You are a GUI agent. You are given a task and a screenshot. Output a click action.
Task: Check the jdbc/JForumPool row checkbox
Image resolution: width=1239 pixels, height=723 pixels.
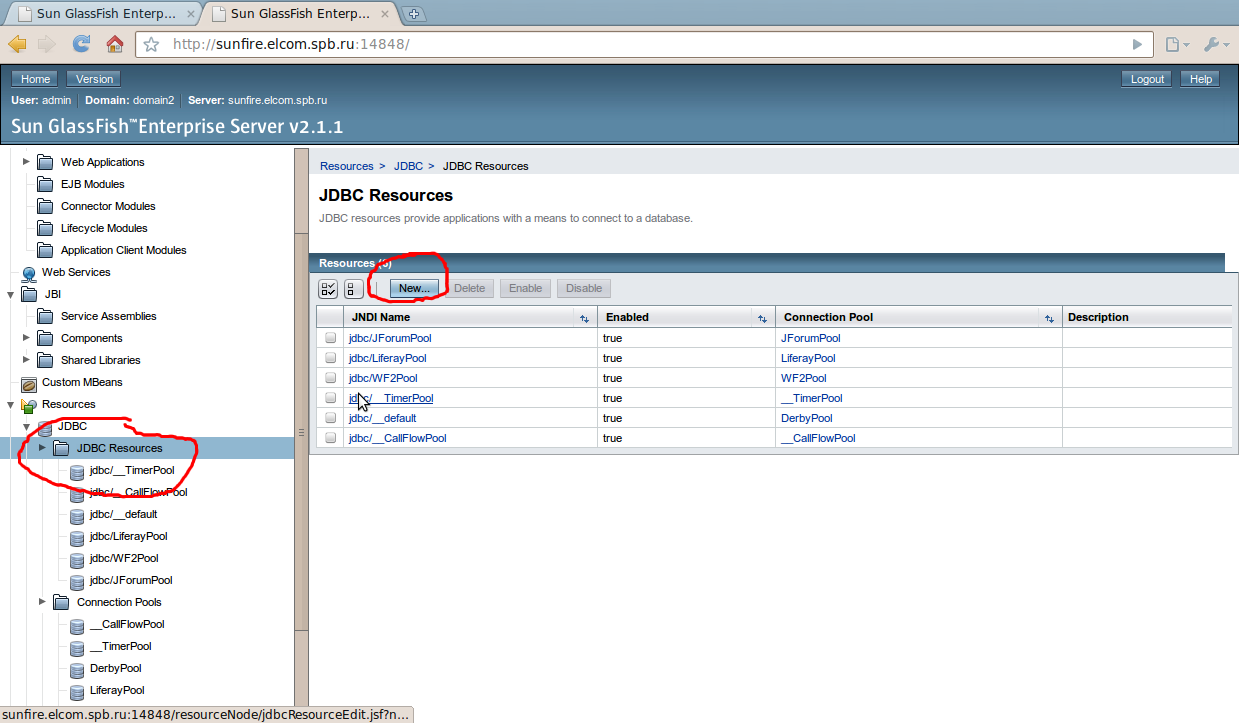[x=330, y=338]
